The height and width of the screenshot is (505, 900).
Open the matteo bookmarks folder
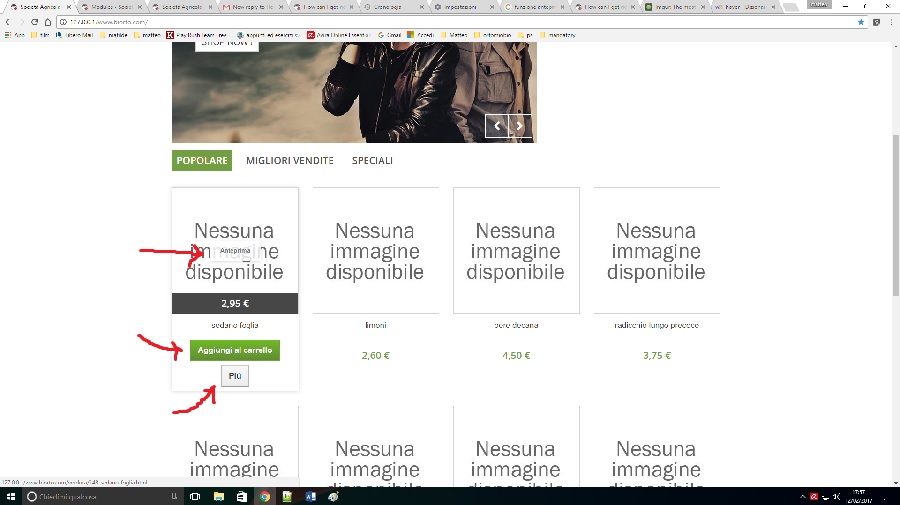pyautogui.click(x=147, y=35)
